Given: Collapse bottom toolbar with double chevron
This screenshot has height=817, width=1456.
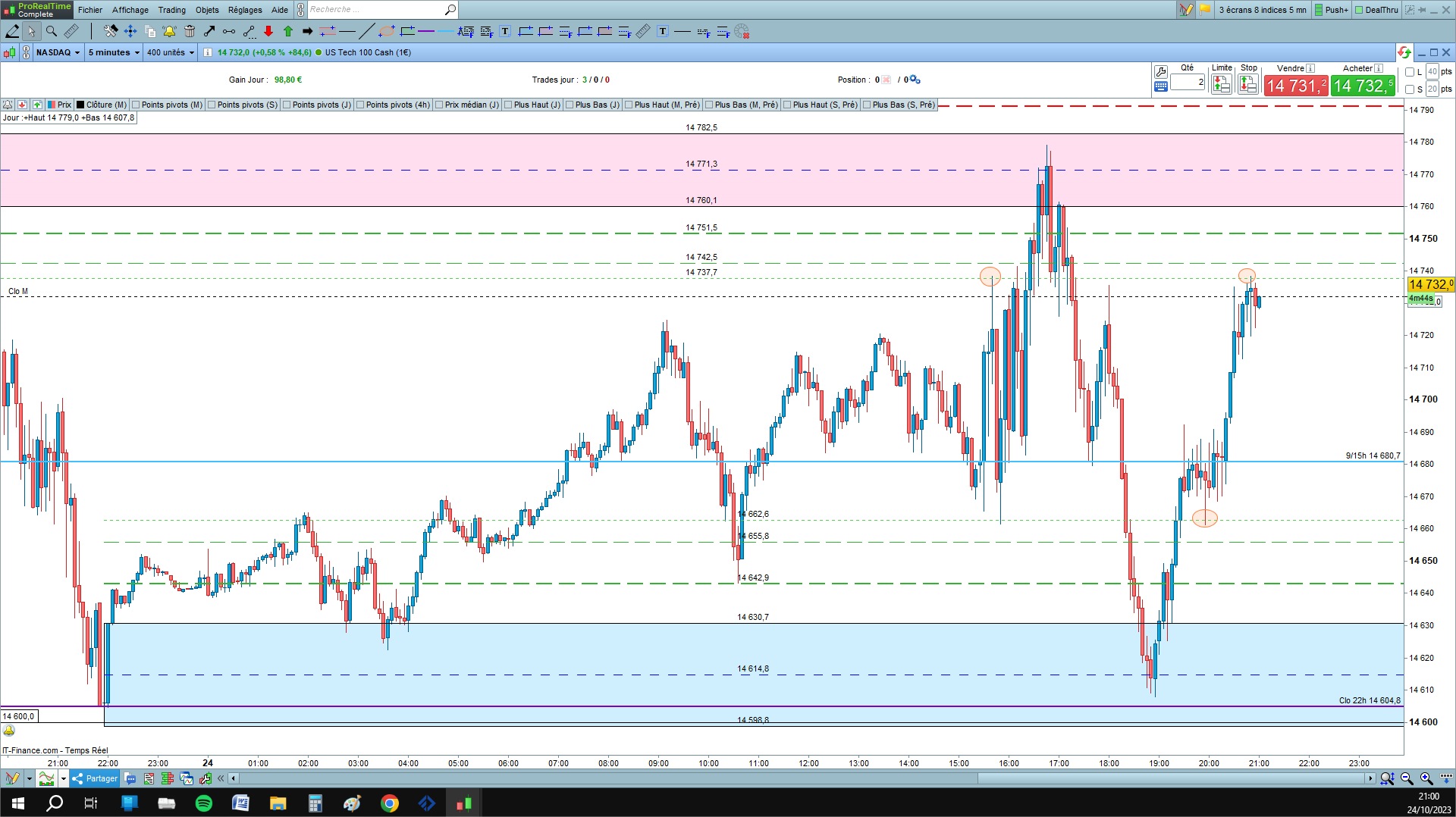Looking at the screenshot, I should point(221,778).
